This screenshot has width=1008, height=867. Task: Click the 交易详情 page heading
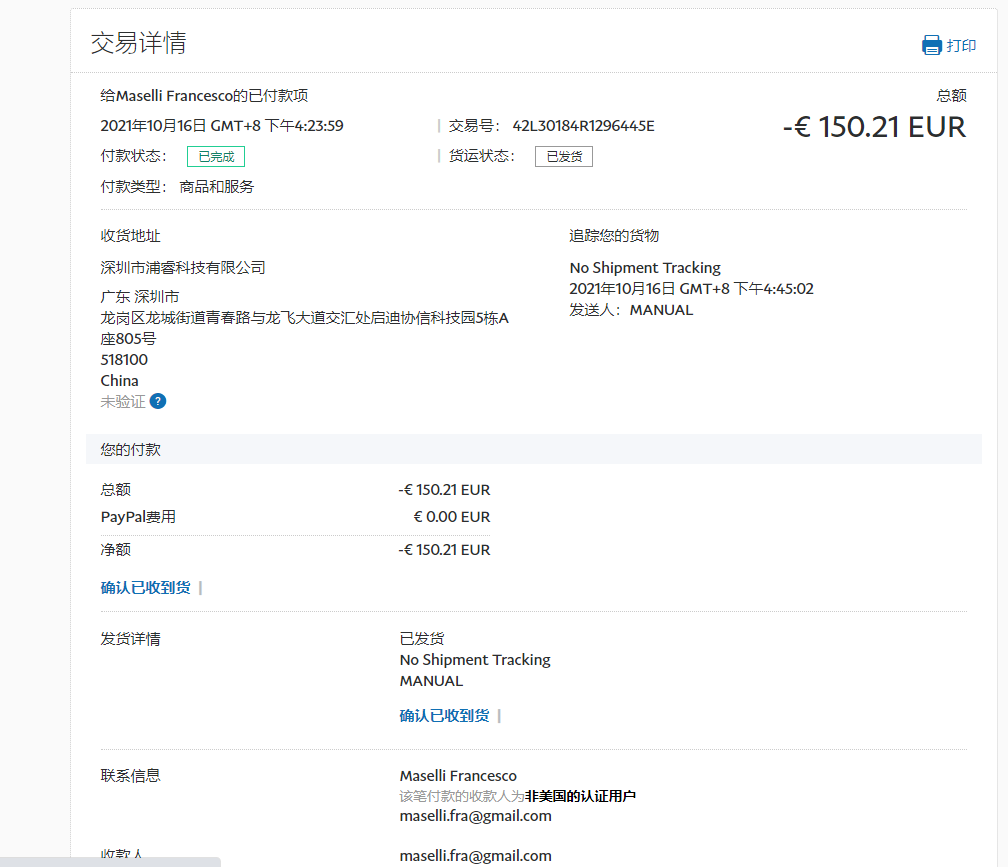coord(138,43)
